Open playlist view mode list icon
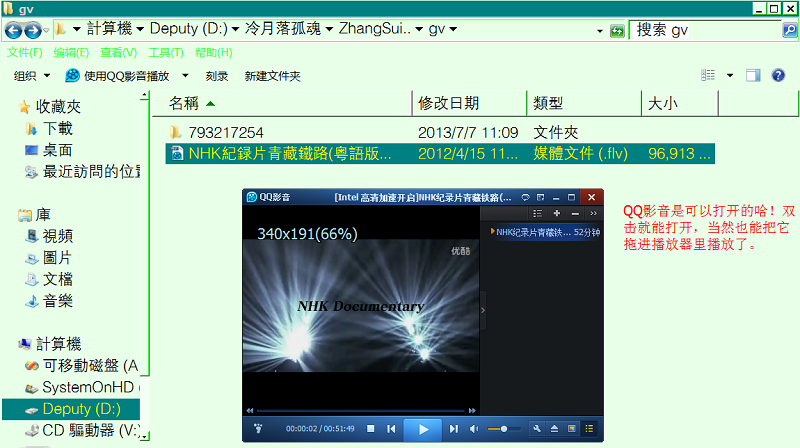 537,213
